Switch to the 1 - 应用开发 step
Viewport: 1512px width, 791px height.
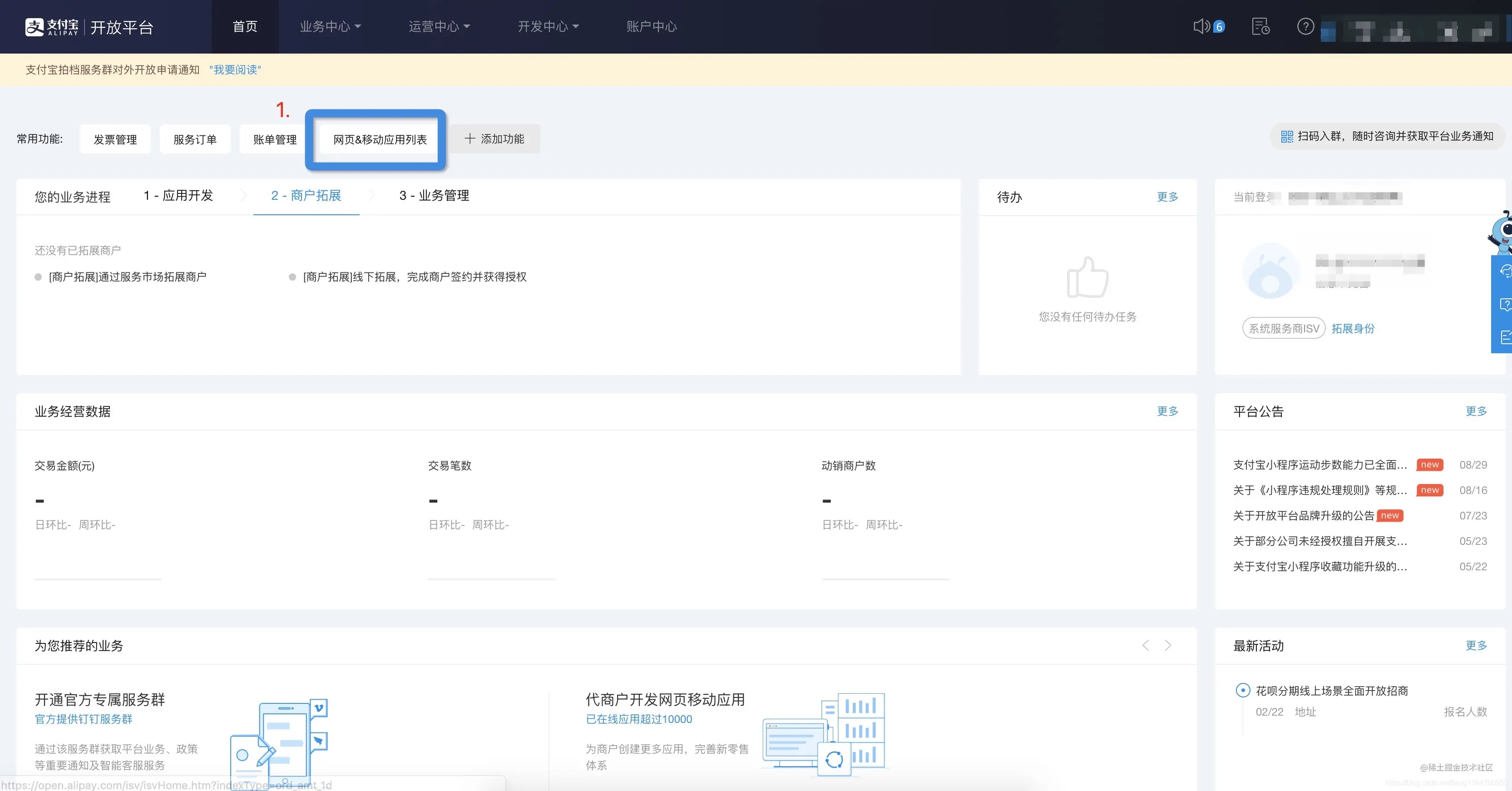click(x=178, y=195)
